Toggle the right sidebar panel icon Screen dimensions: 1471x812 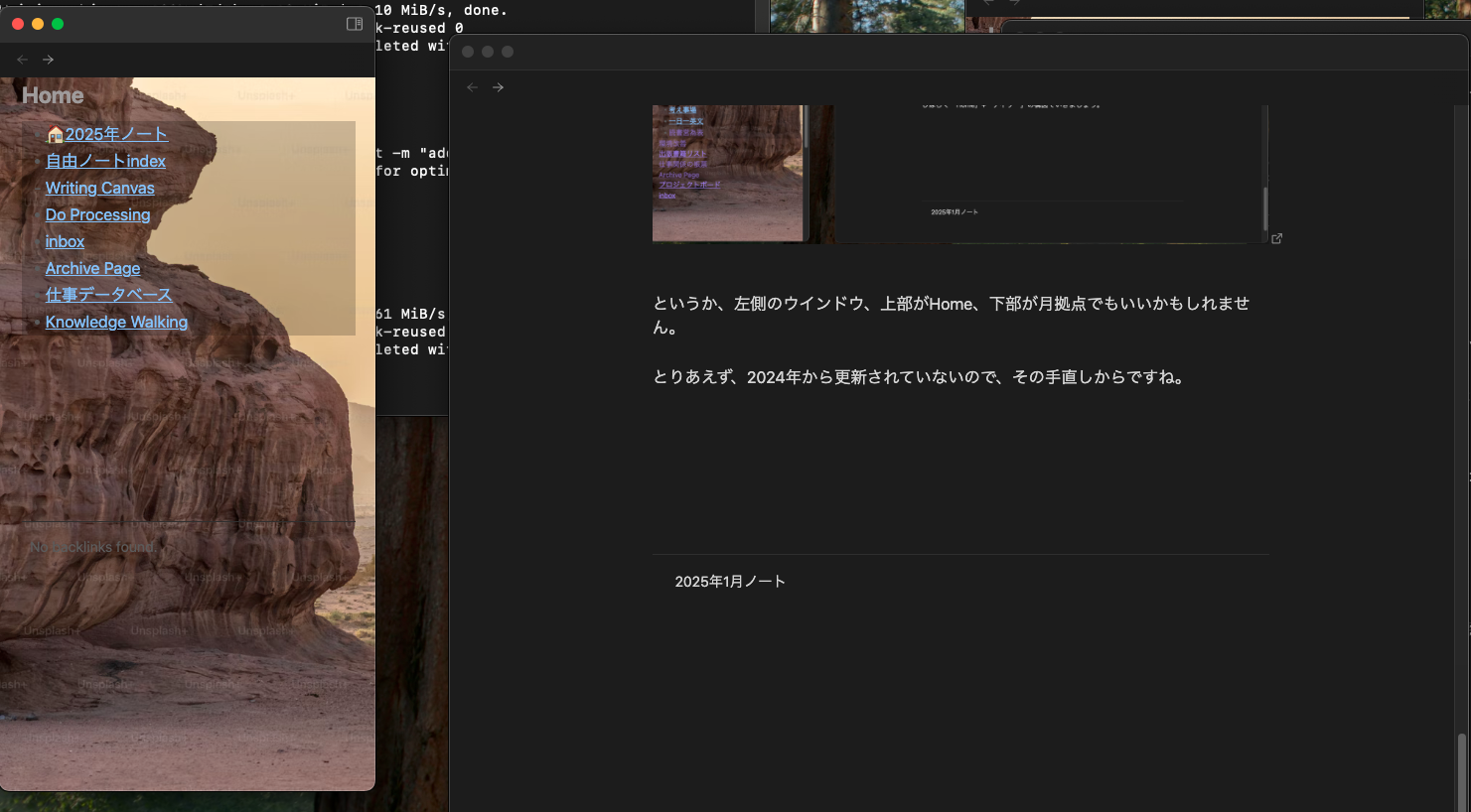click(x=355, y=23)
